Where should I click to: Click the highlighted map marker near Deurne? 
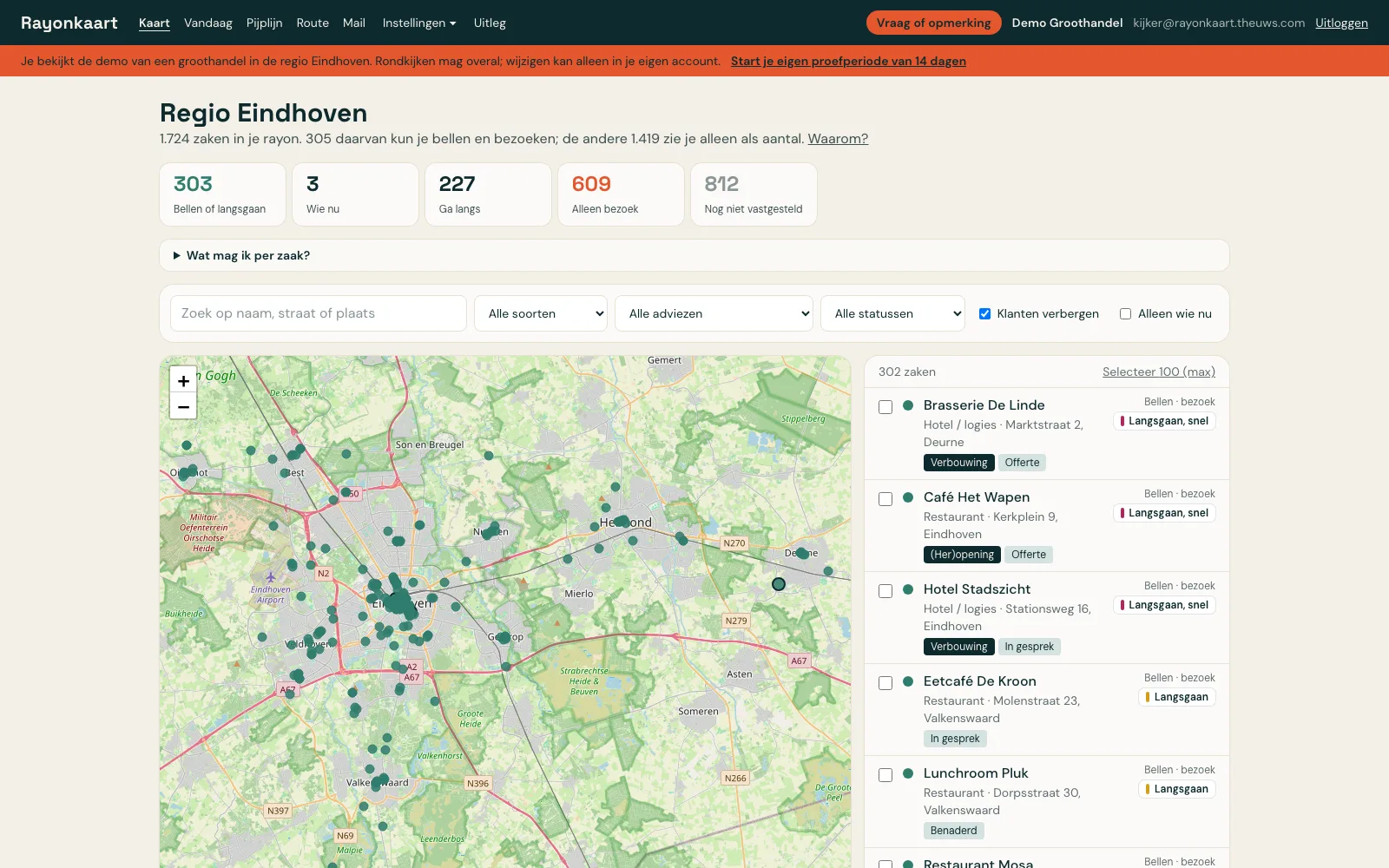click(779, 584)
